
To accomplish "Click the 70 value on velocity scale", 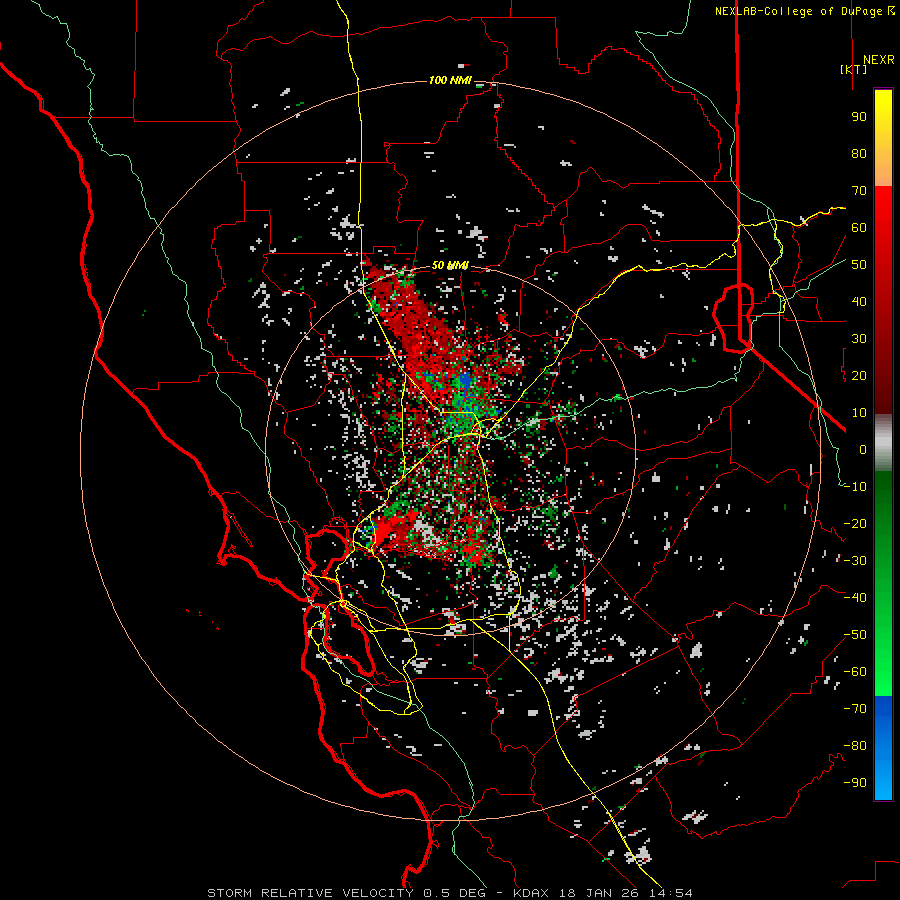I will pos(859,191).
